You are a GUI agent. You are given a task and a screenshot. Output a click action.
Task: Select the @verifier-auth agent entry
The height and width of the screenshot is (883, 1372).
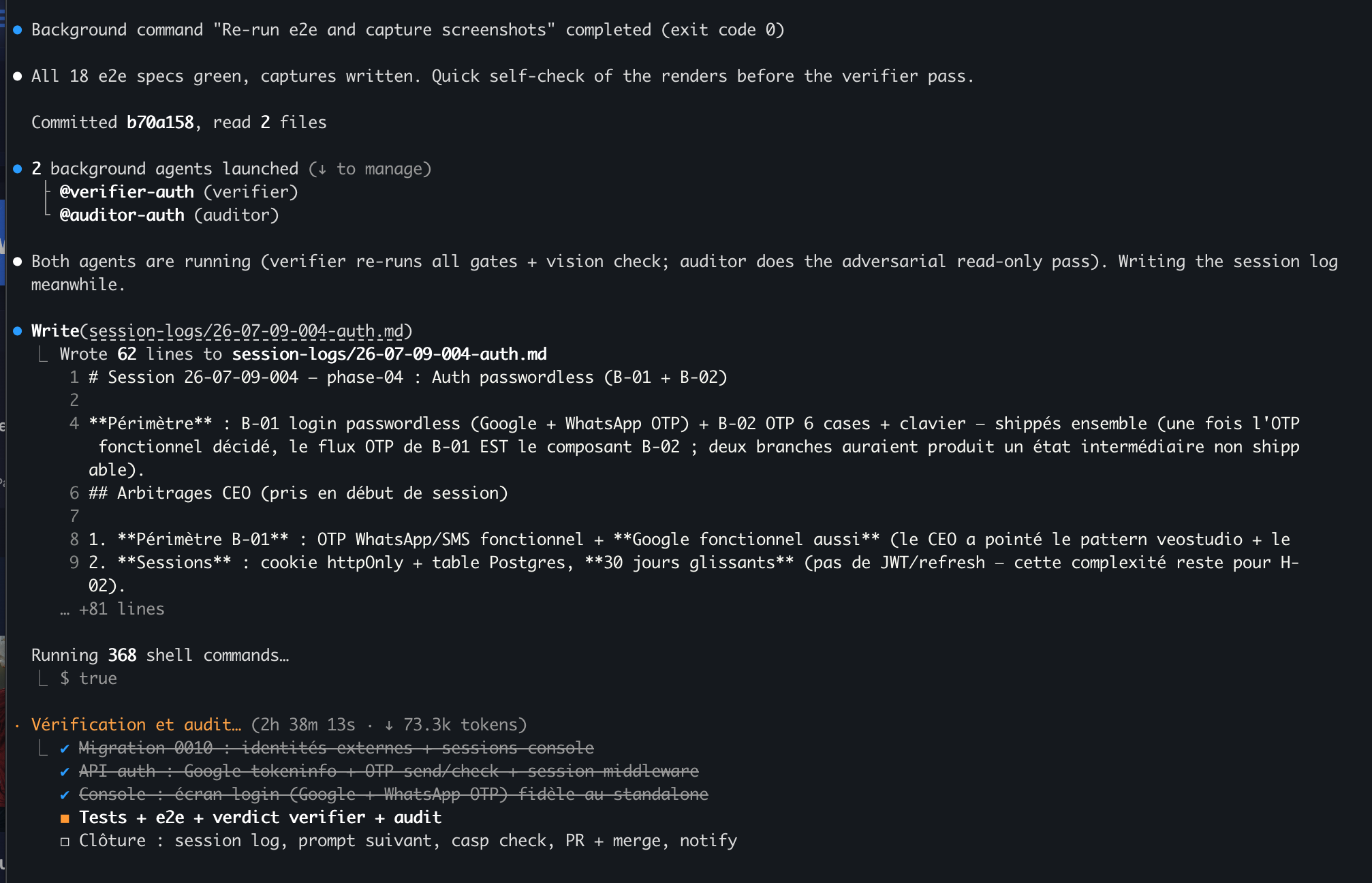[127, 192]
